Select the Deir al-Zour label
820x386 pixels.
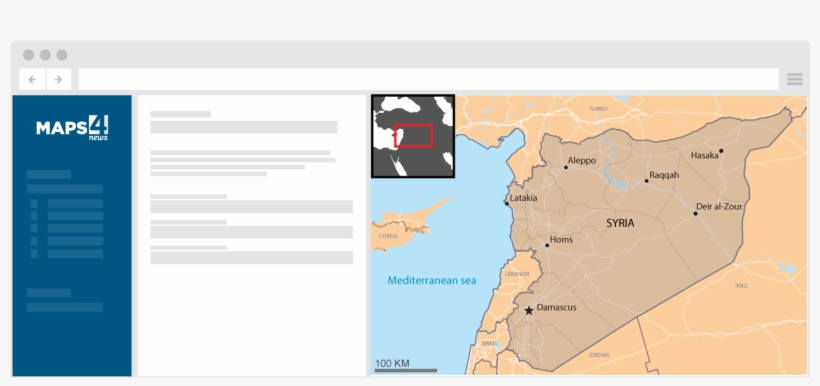coord(719,207)
